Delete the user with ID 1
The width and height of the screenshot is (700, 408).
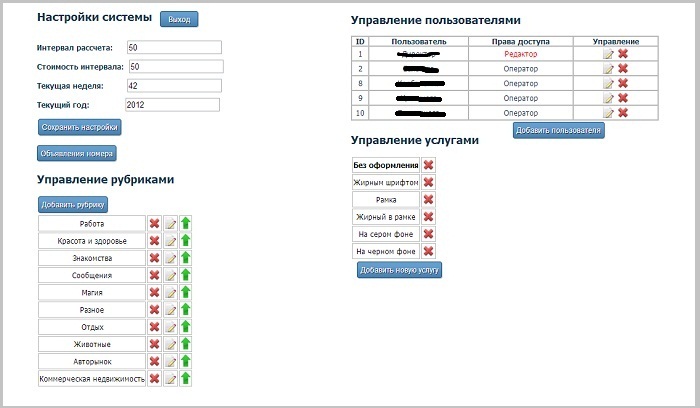(623, 54)
